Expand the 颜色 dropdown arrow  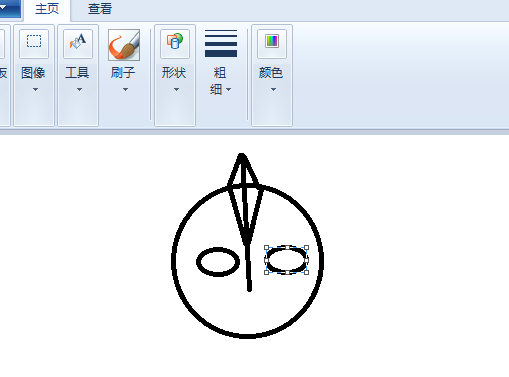point(273,89)
